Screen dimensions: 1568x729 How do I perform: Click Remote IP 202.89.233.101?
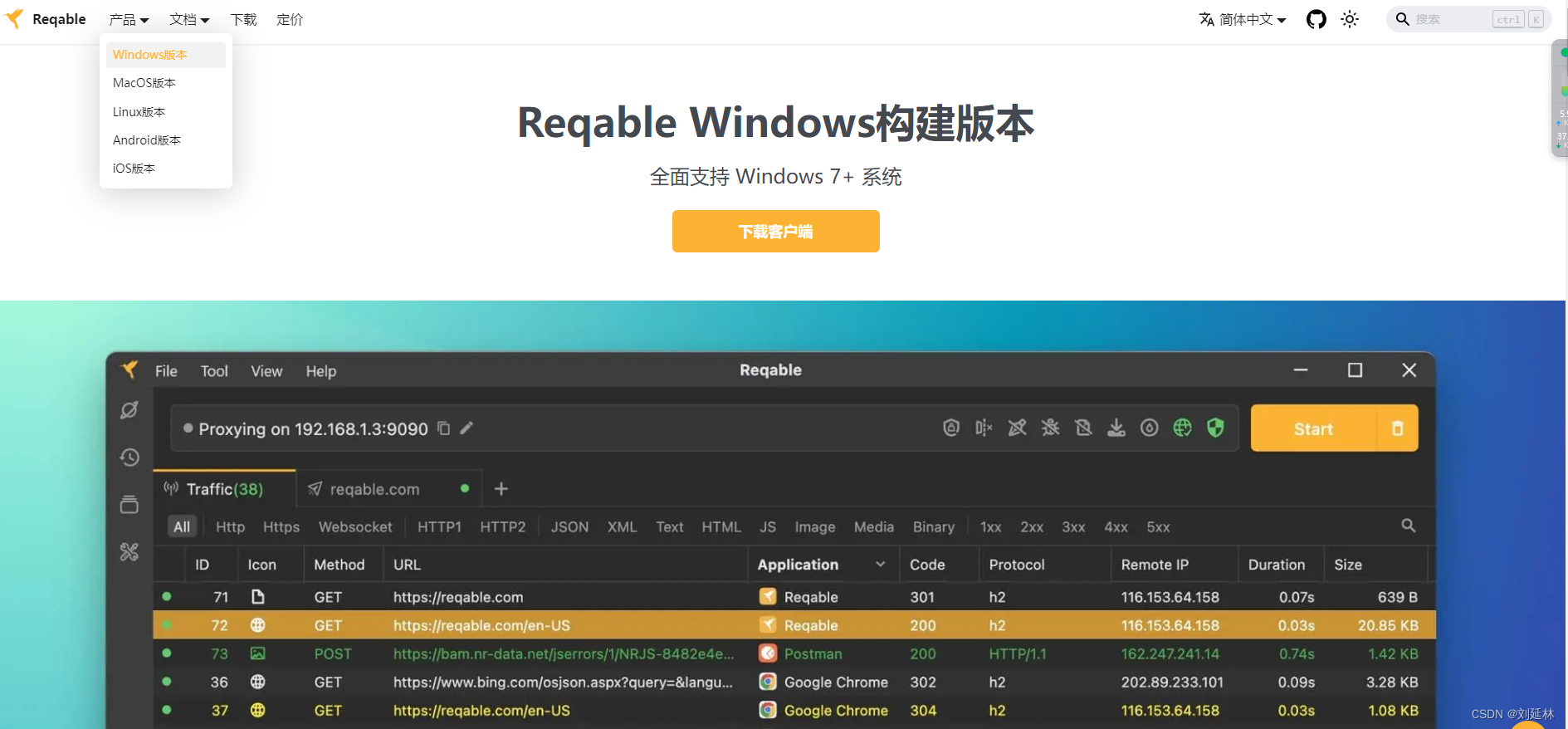point(1172,682)
